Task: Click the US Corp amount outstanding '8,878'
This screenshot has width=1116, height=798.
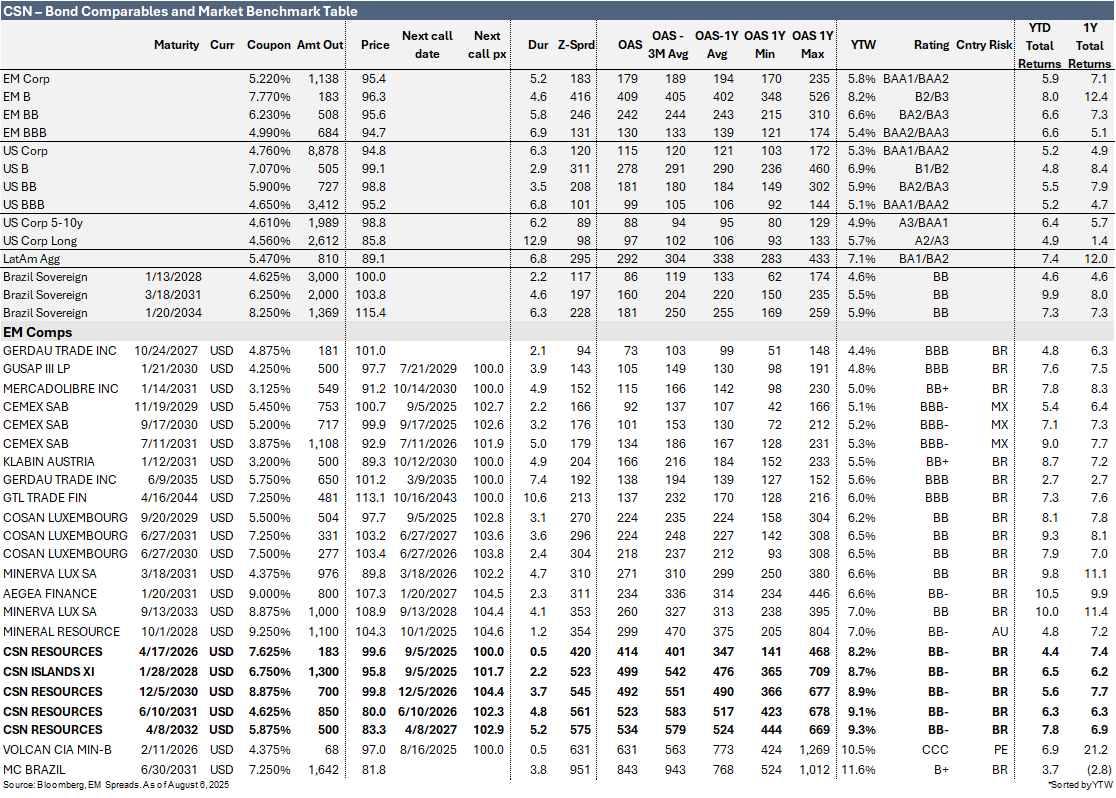Action: pos(323,150)
